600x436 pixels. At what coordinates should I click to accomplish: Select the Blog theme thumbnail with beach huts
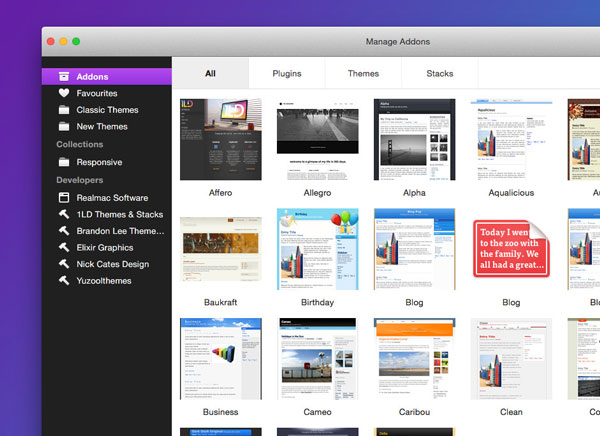coord(414,249)
